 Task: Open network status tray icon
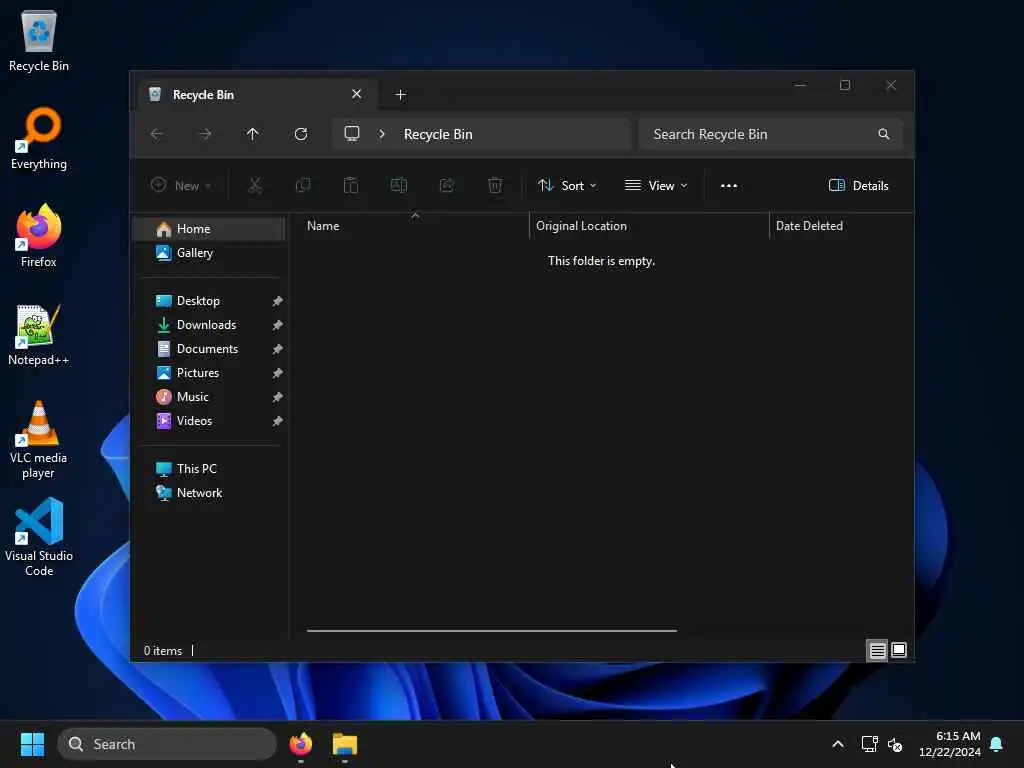point(869,744)
